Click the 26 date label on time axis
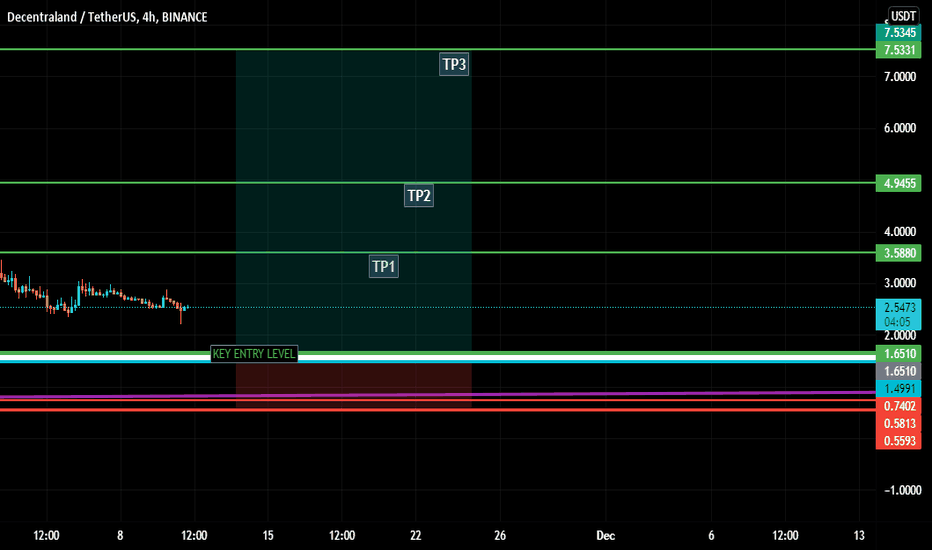The width and height of the screenshot is (932, 550). 500,536
